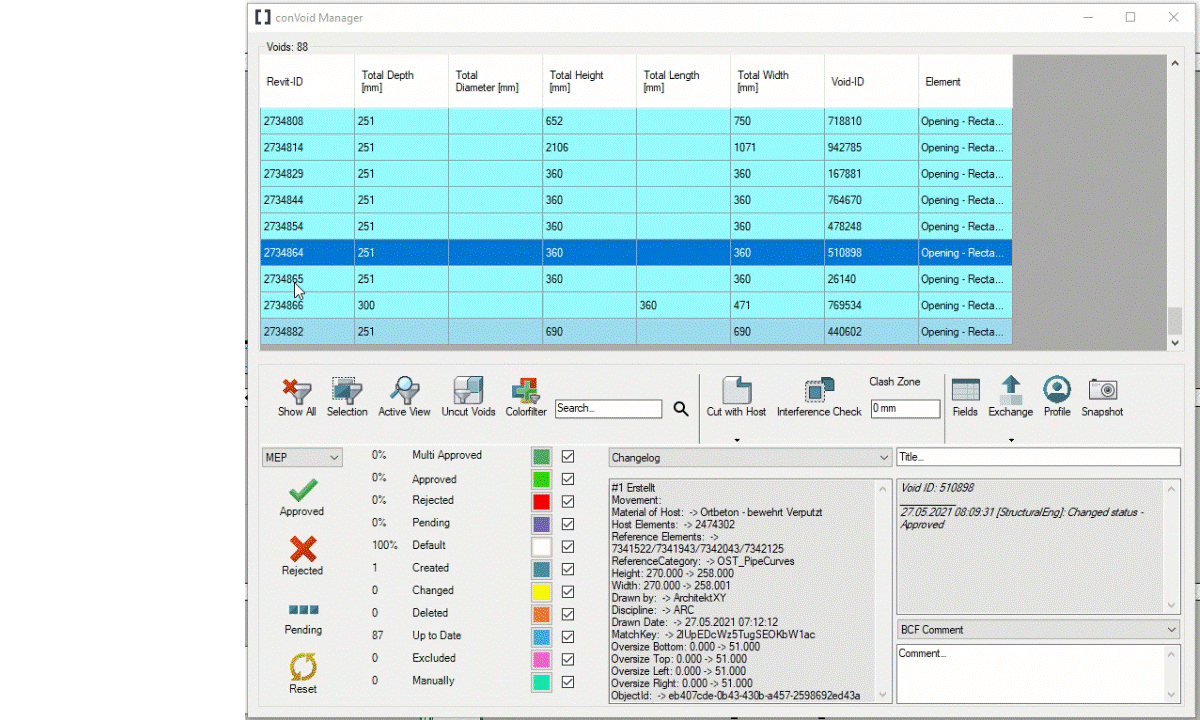Image resolution: width=1200 pixels, height=720 pixels.
Task: Select row with Revit-ID 2734882
Action: 636,331
